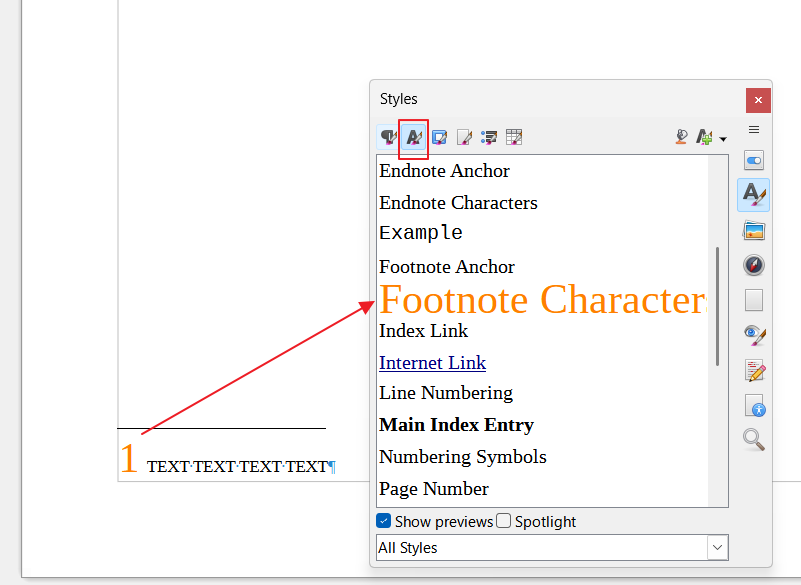Open the Properties sidebar deck
Screen dimensions: 801x585
click(754, 161)
